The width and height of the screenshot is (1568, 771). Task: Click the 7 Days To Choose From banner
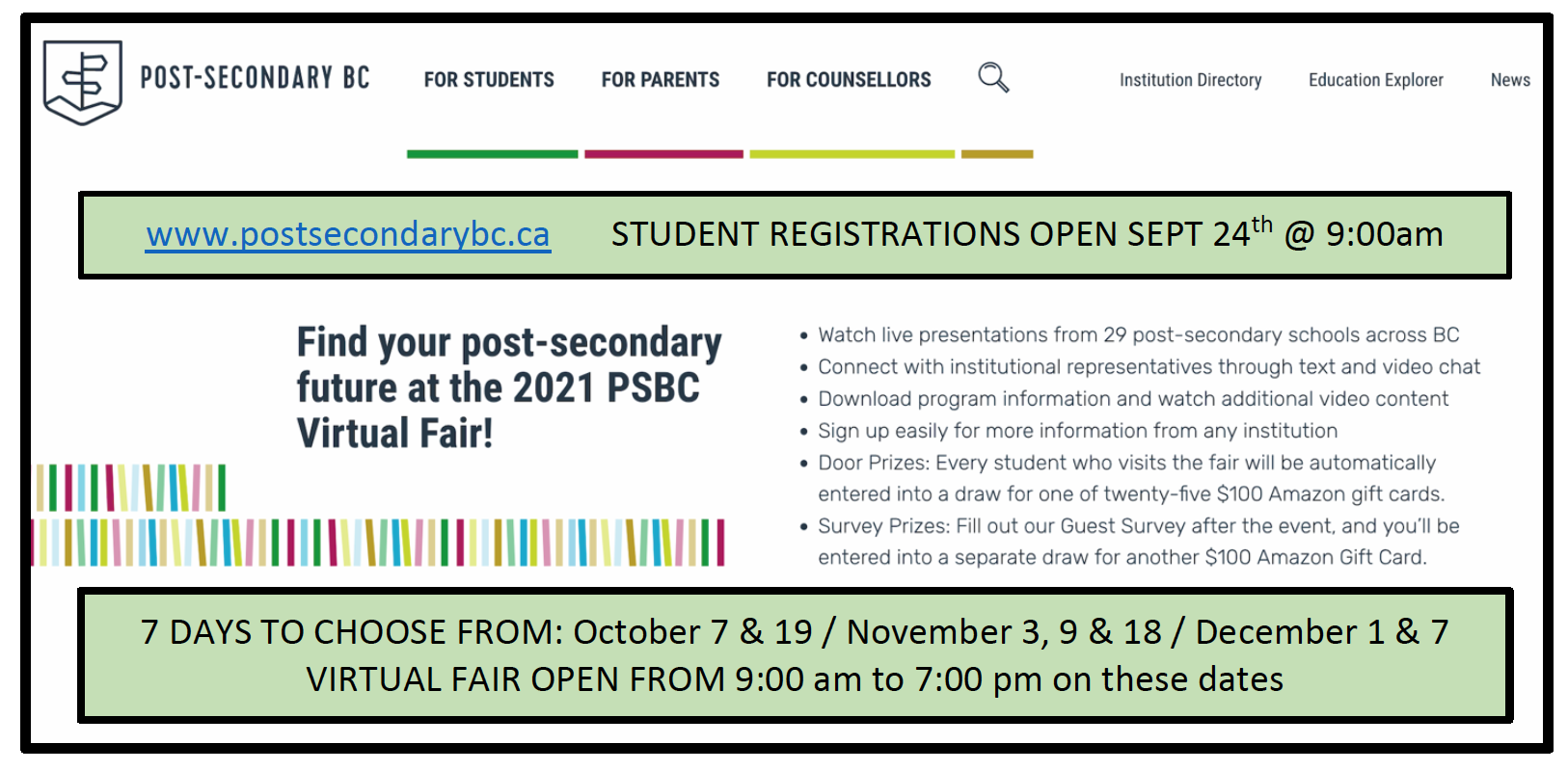[795, 655]
